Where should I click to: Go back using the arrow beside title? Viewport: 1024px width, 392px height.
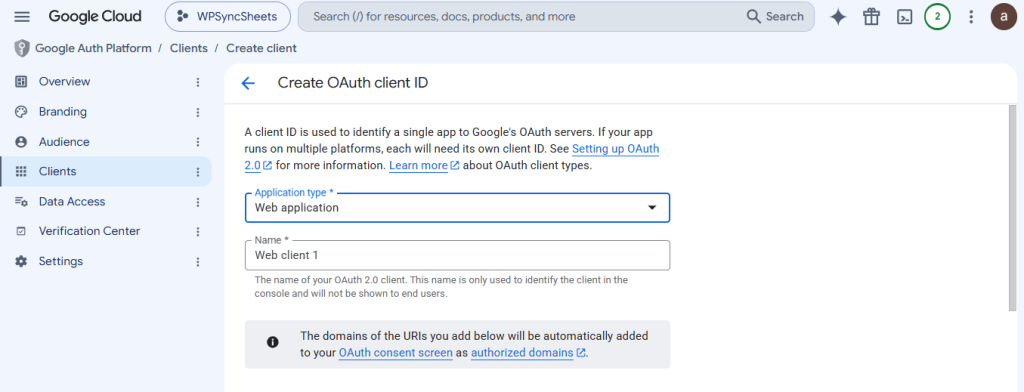pos(248,83)
